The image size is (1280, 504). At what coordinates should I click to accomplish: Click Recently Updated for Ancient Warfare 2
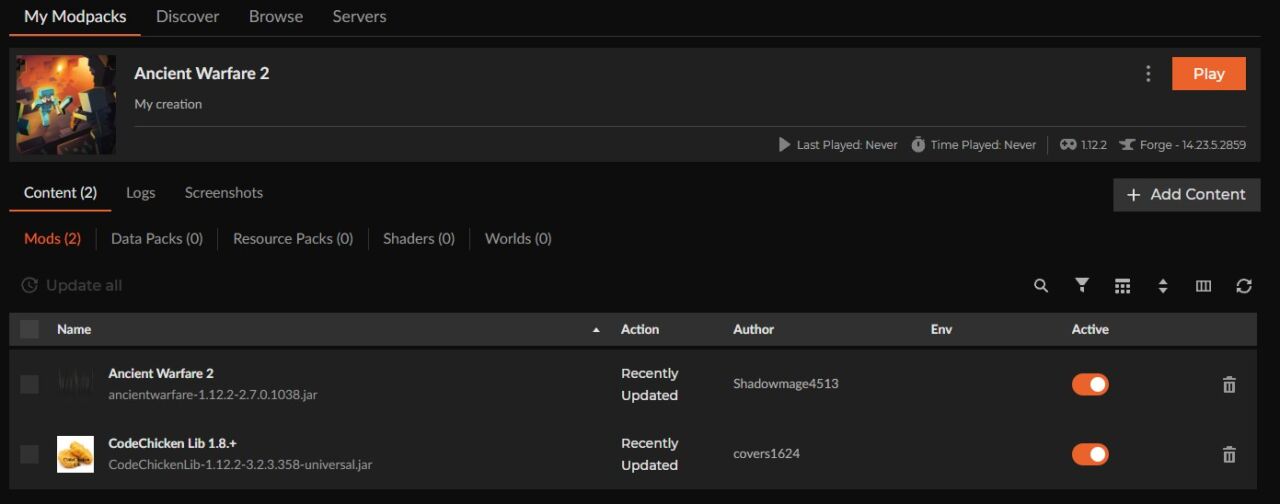650,384
